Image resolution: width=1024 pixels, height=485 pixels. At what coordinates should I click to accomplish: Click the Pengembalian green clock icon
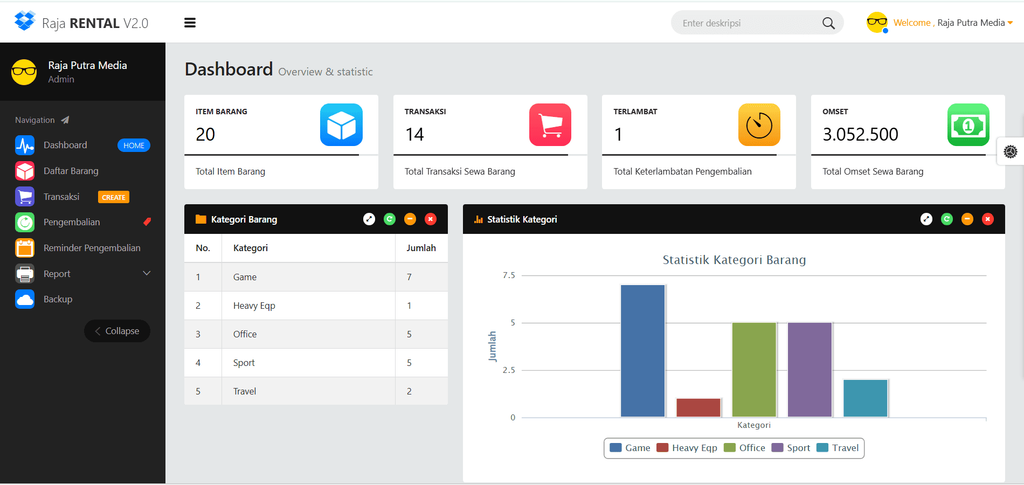pyautogui.click(x=25, y=222)
